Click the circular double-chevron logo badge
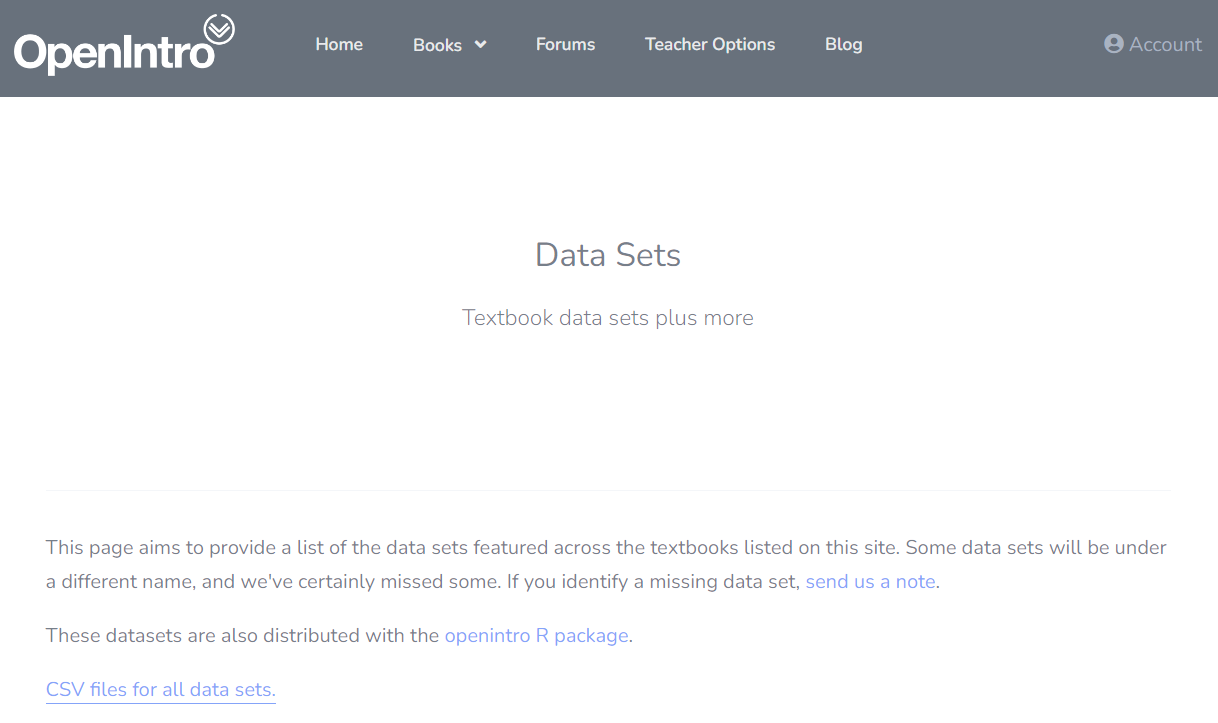Viewport: 1218px width, 723px height. click(x=219, y=29)
